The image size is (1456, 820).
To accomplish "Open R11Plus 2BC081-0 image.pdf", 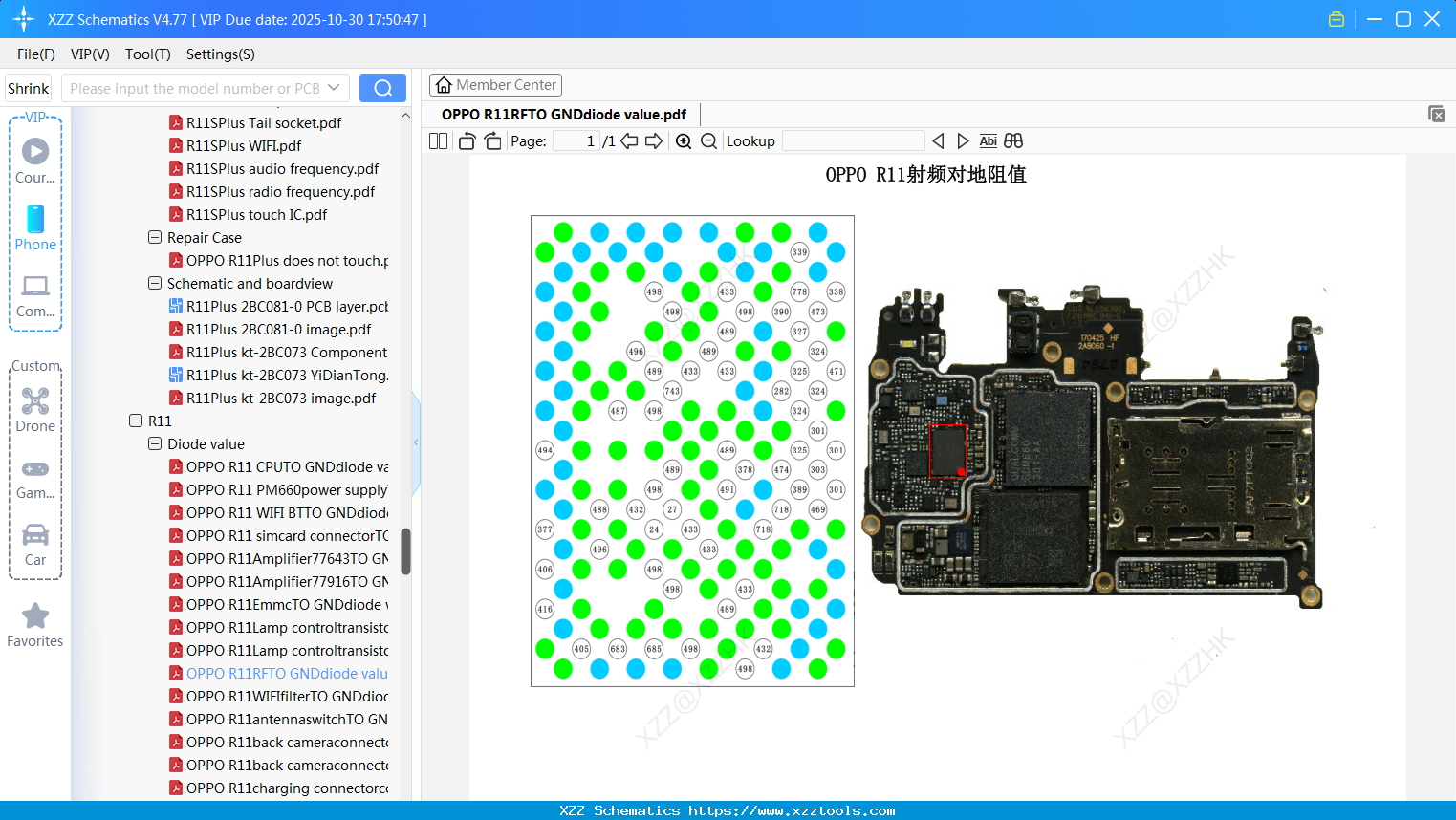I will tap(270, 329).
